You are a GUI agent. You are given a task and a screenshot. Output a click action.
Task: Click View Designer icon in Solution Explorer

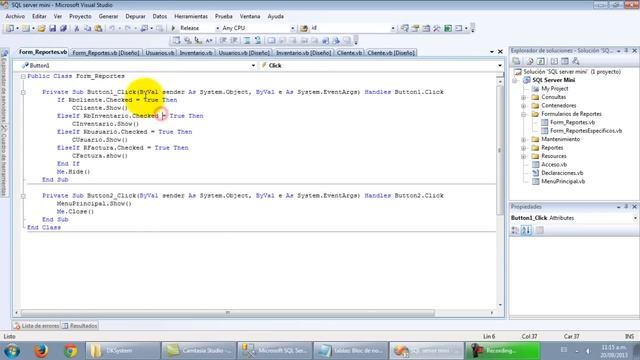pyautogui.click(x=565, y=61)
